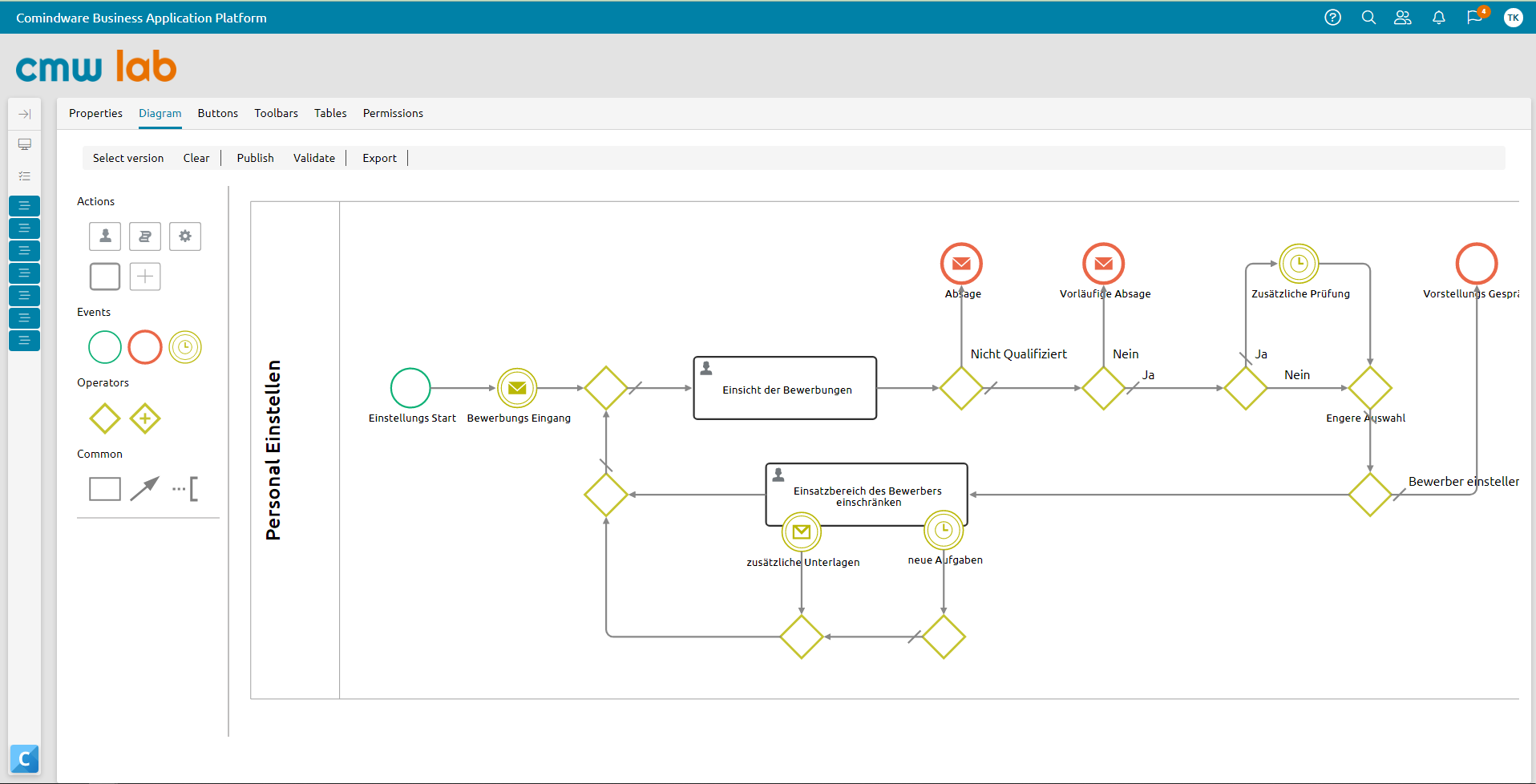The width and height of the screenshot is (1536, 784).
Task: Collapse the left sidebar arrow
Action: 25,114
